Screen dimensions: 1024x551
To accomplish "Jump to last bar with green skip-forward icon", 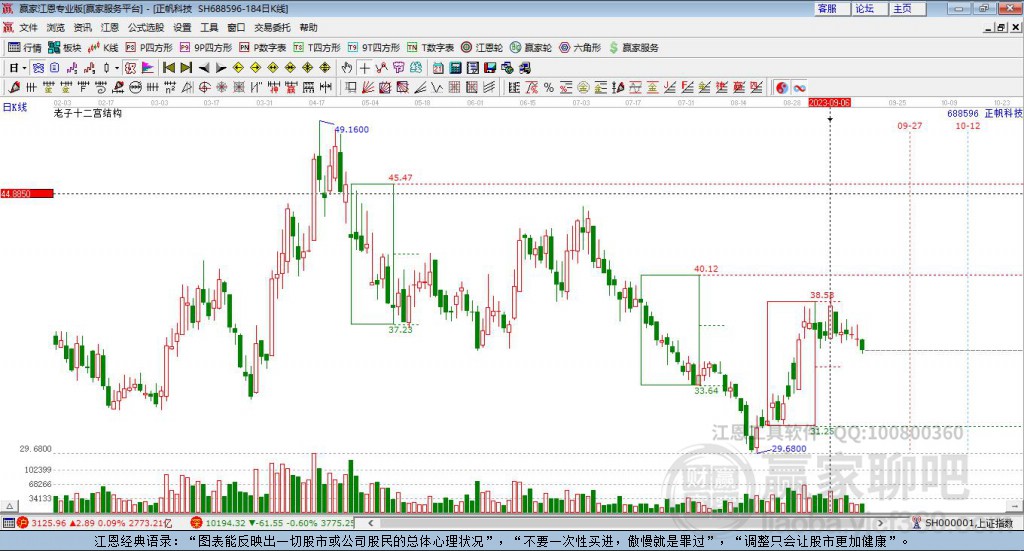I will pyautogui.click(x=186, y=68).
